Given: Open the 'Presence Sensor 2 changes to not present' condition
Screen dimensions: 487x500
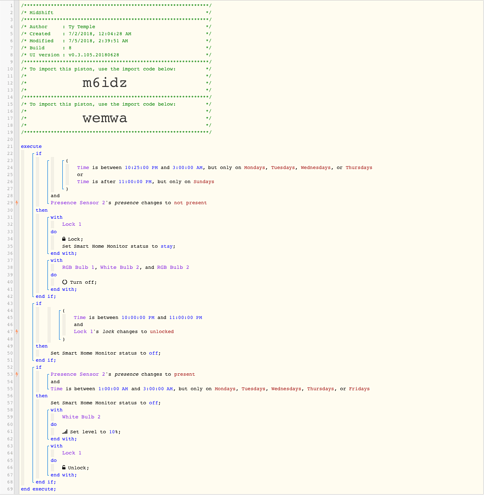Looking at the screenshot, I should [x=129, y=203].
